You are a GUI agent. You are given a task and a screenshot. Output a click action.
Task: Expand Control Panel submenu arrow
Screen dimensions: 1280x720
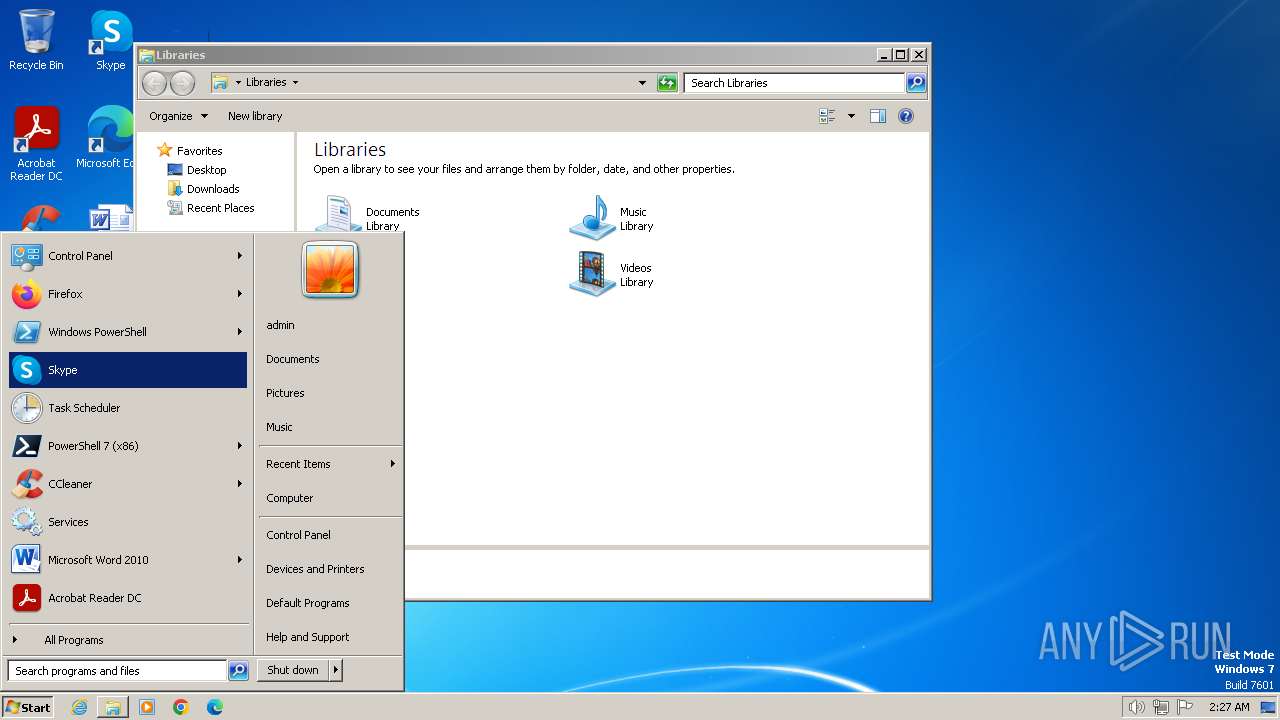[239, 256]
